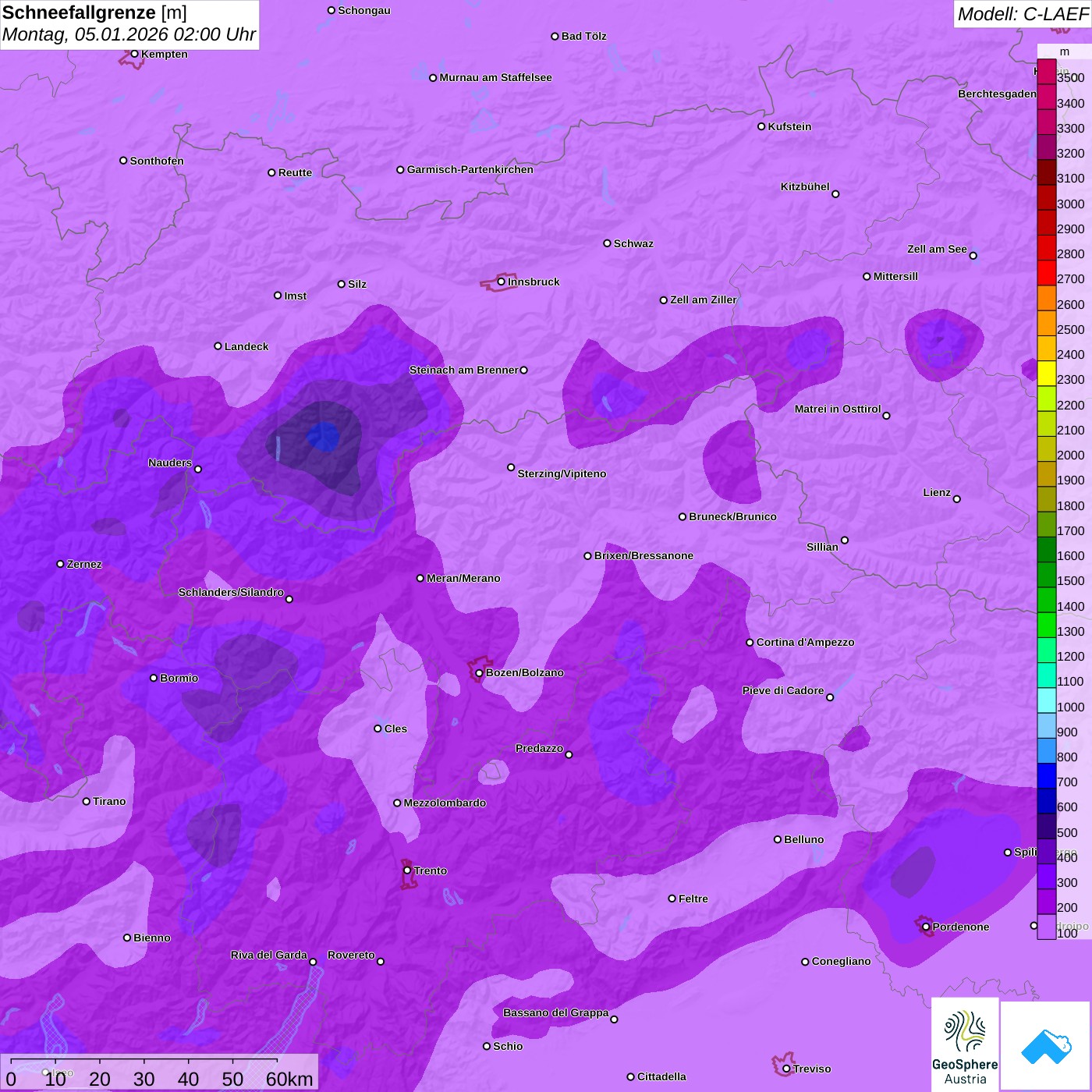Click the 'Silz' label
The height and width of the screenshot is (1092, 1092).
coord(357,284)
